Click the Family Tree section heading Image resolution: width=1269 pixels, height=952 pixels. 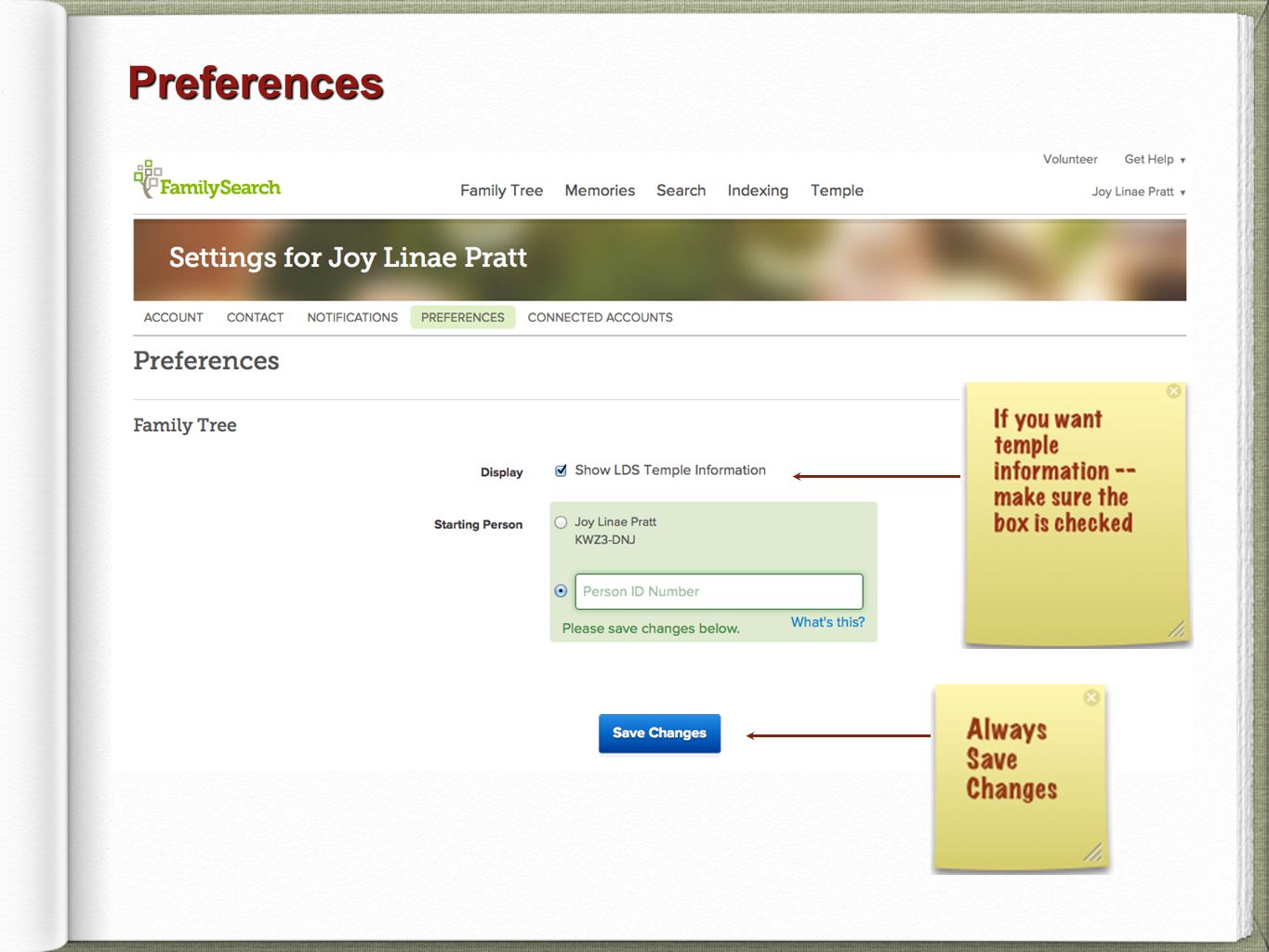coord(185,425)
